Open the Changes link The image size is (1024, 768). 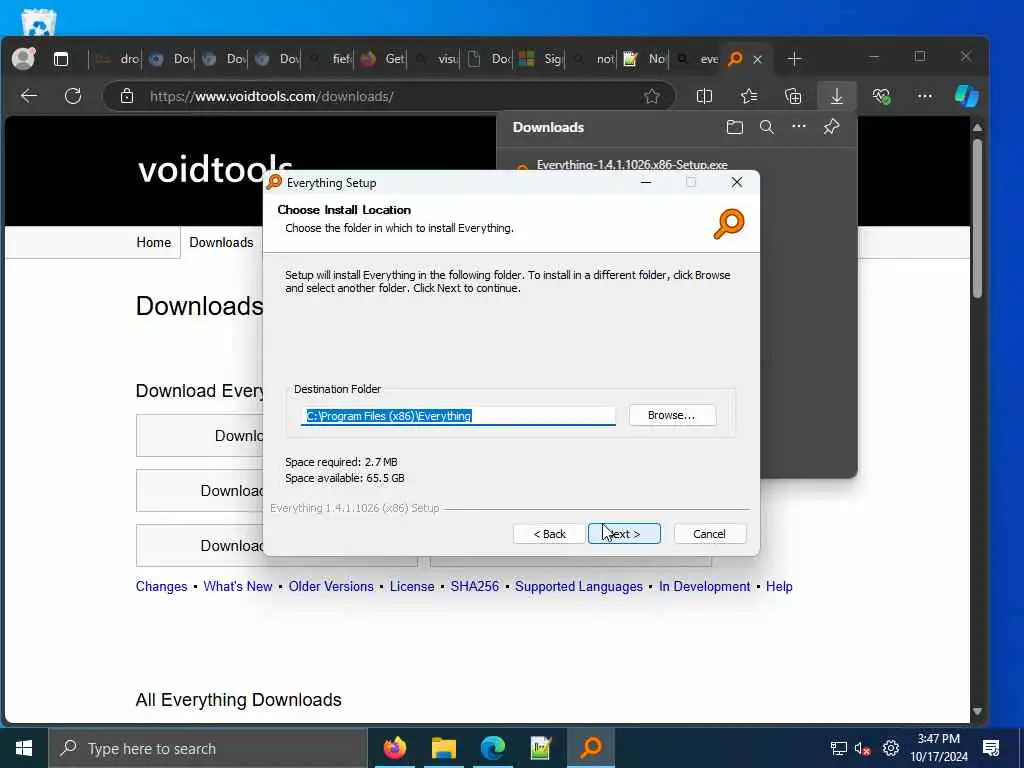point(161,586)
